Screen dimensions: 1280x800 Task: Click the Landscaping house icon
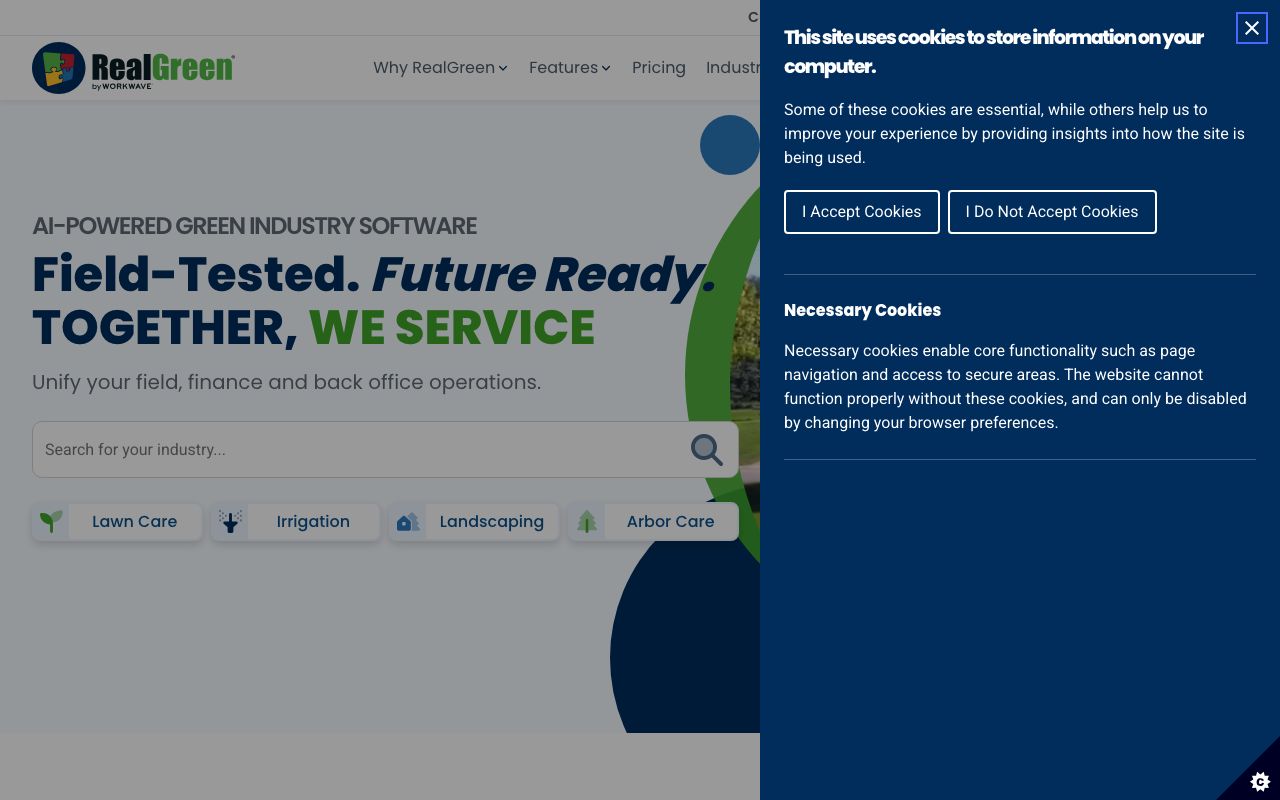(408, 521)
